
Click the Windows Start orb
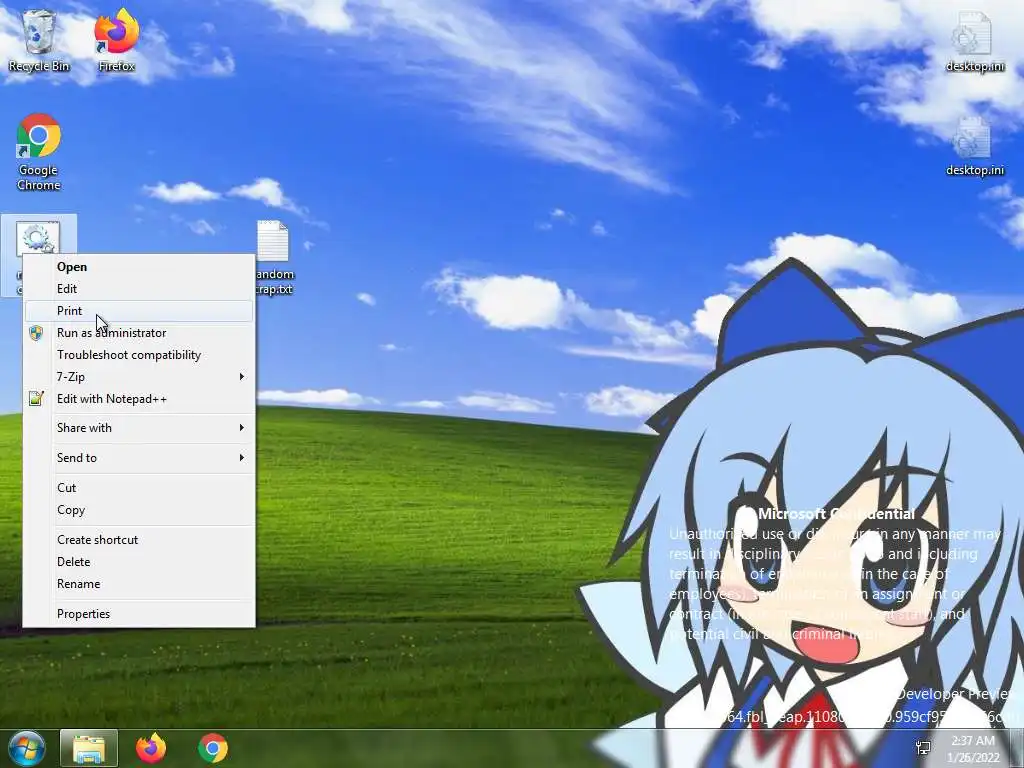click(27, 748)
